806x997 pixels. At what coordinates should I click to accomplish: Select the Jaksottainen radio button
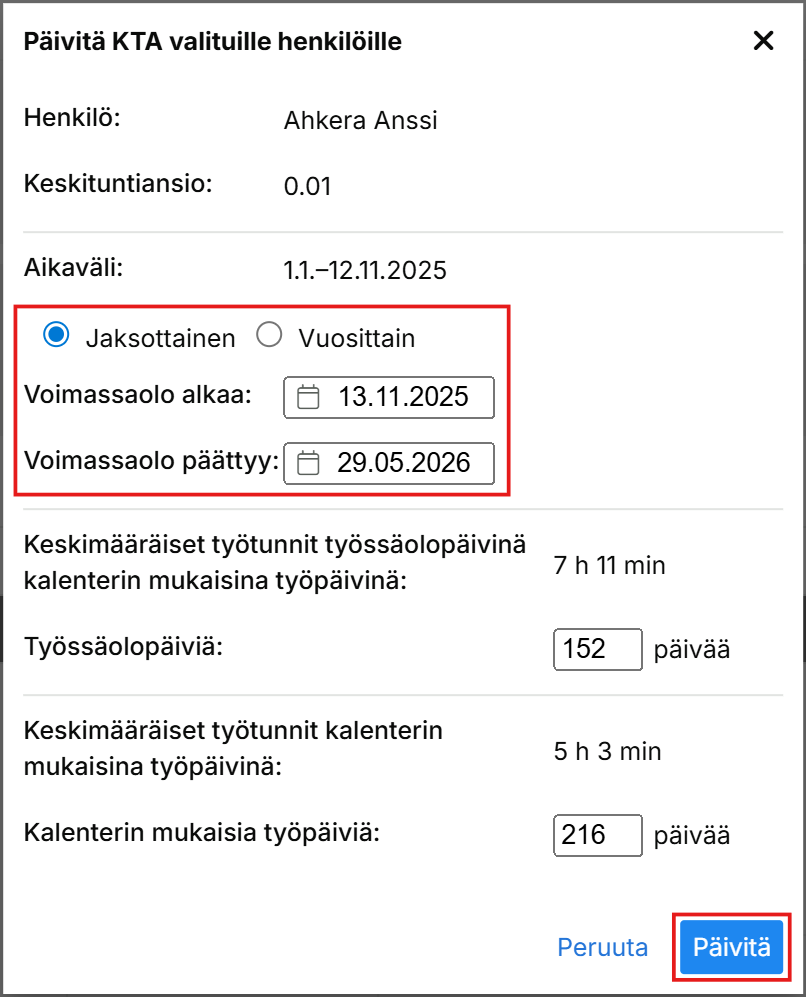pyautogui.click(x=57, y=336)
